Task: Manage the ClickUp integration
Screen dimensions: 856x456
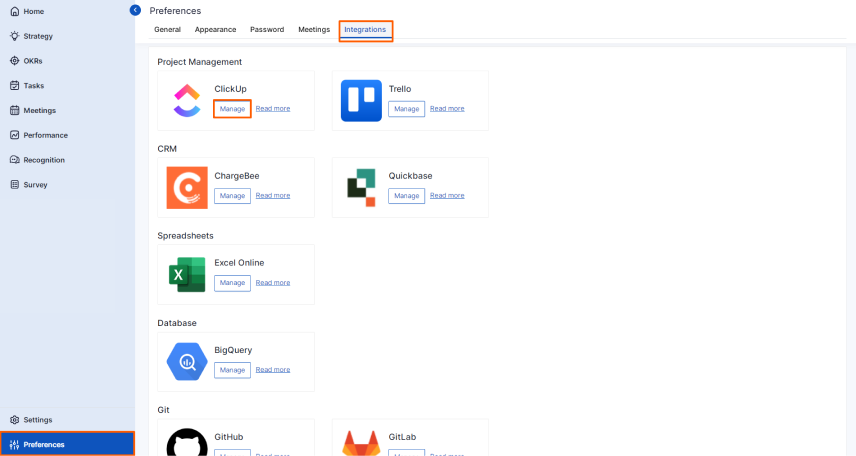Action: (232, 109)
